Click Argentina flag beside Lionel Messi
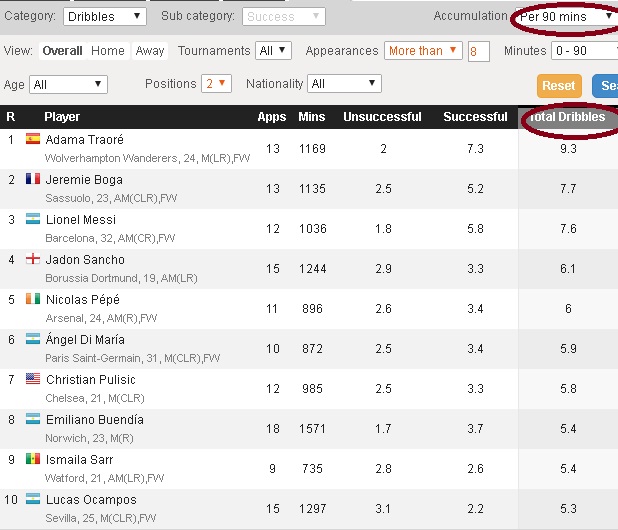Screen dimensions: 618x530 (x=33, y=219)
